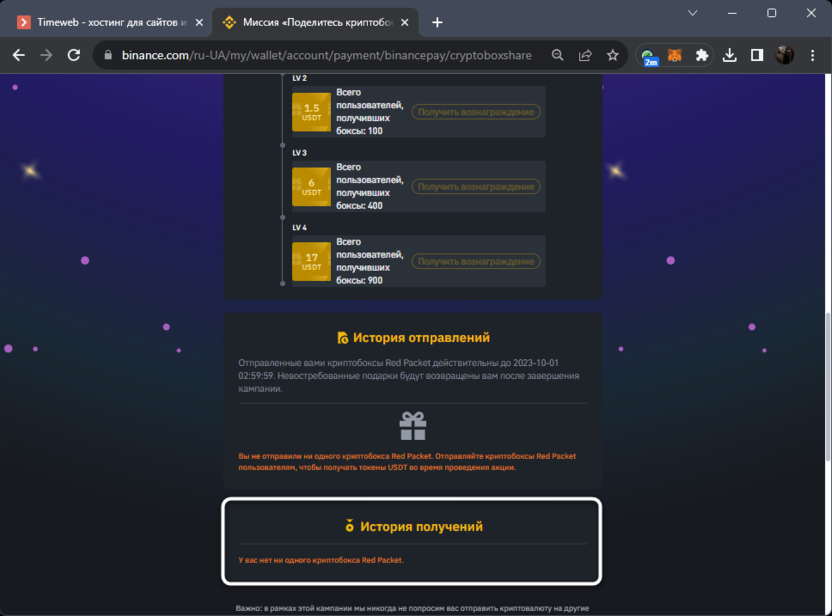
Task: Open the zoom magnifier in address bar
Action: click(x=557, y=55)
